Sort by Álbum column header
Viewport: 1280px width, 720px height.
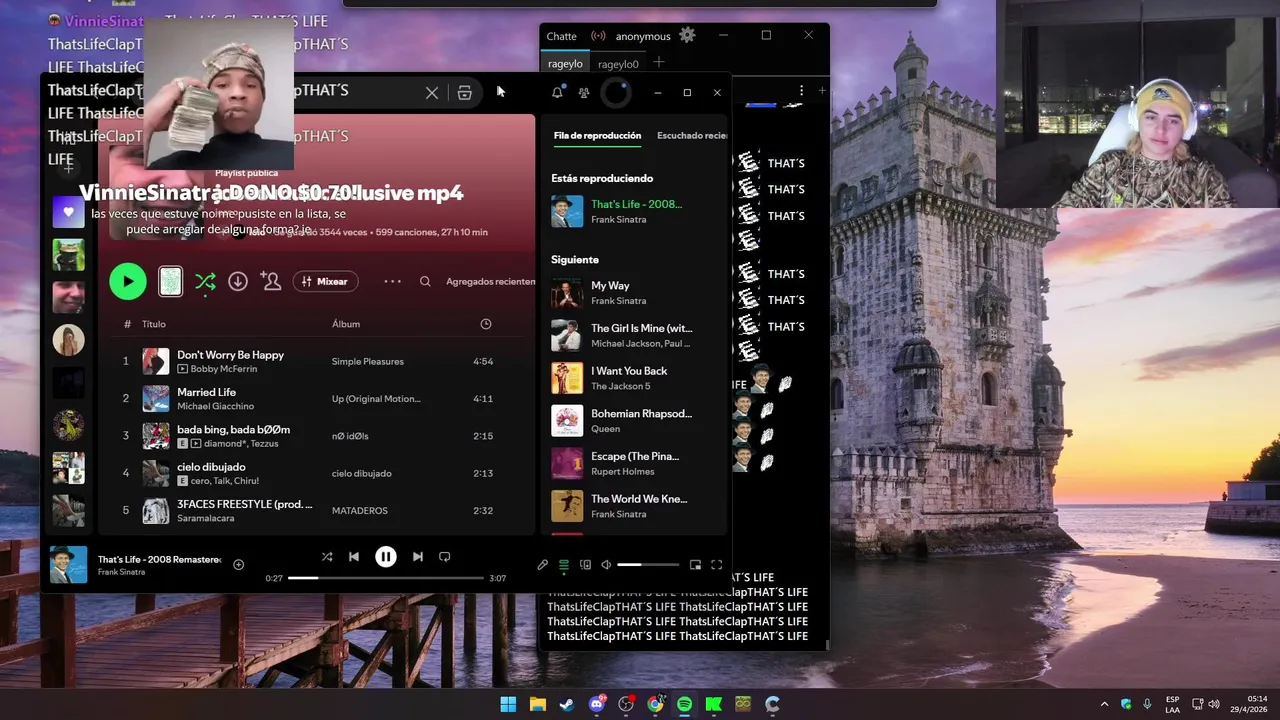[346, 324]
